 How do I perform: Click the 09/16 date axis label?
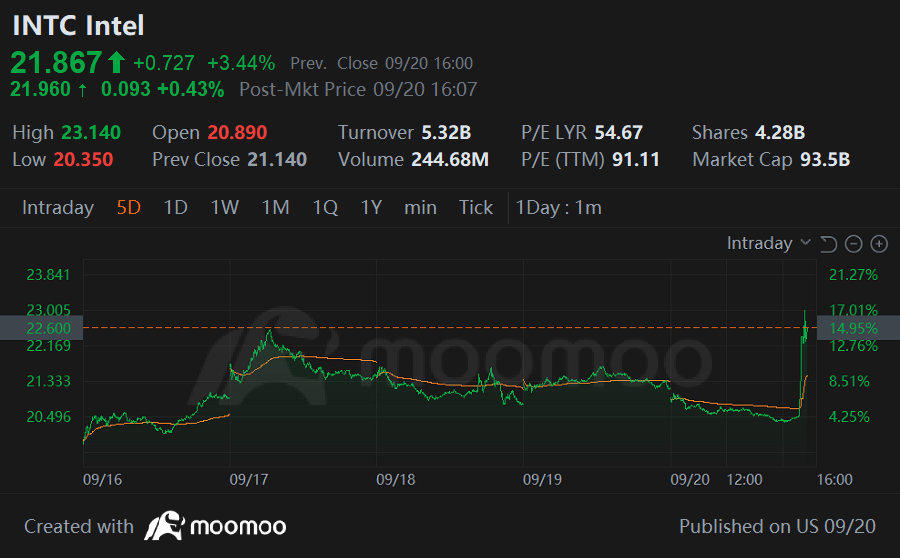(102, 480)
